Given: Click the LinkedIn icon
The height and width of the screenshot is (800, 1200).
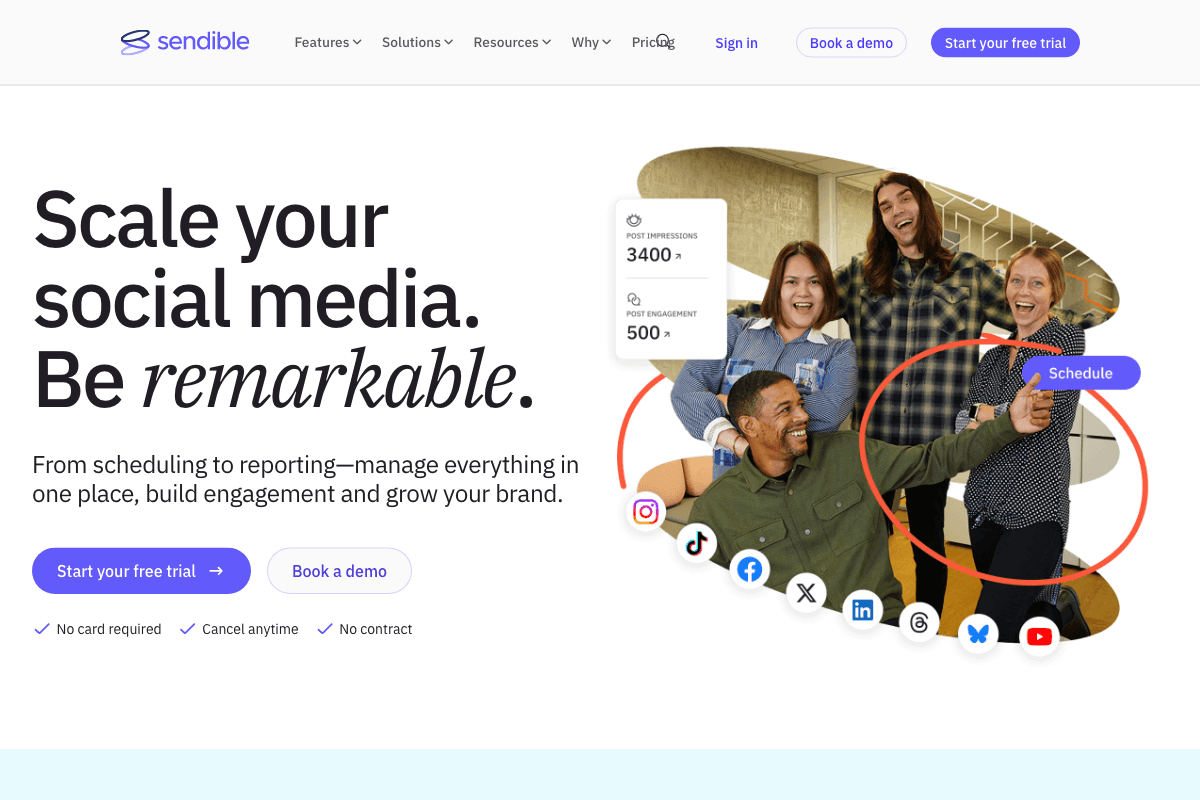Looking at the screenshot, I should tap(862, 610).
